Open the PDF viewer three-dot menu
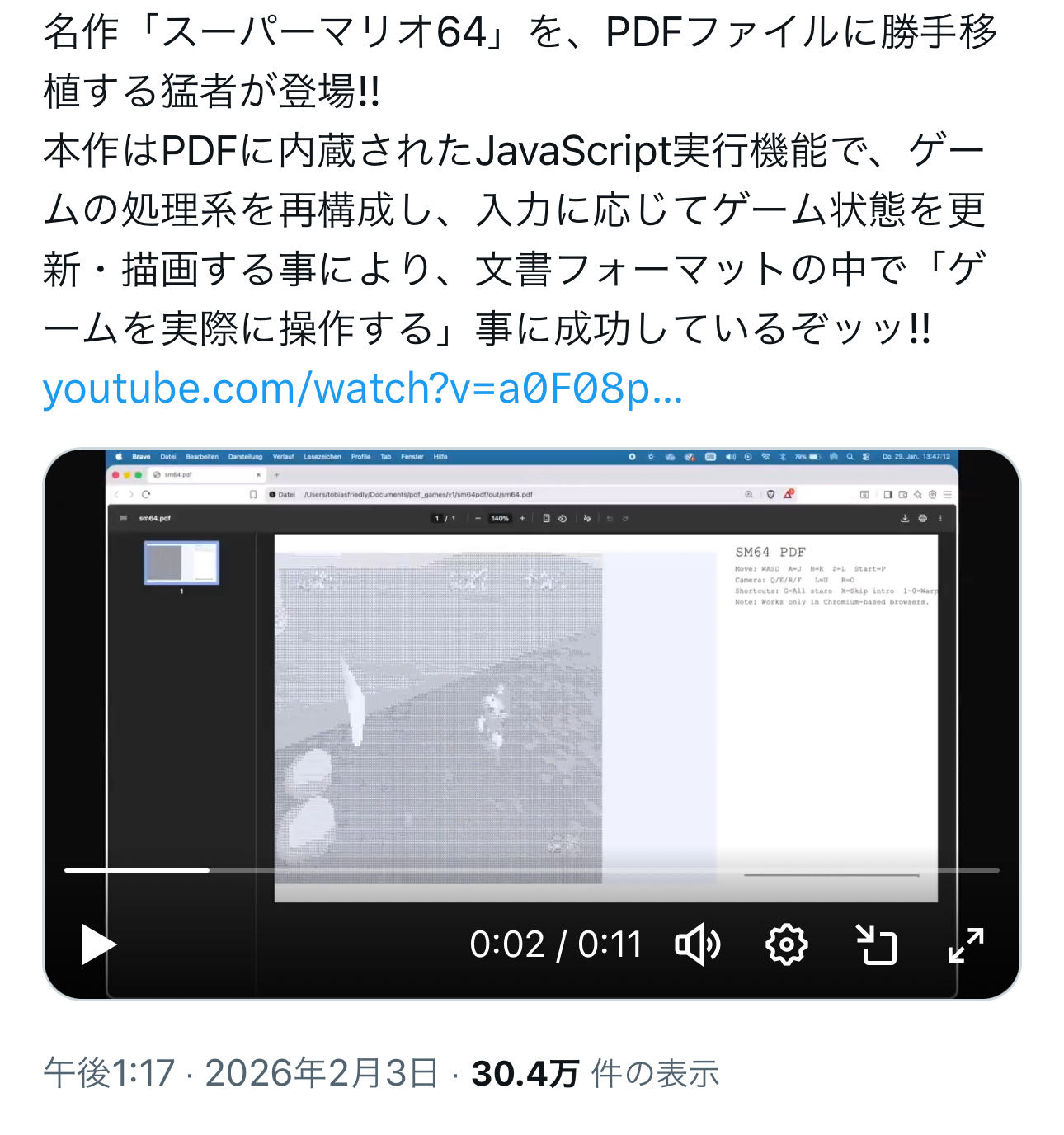The image size is (1064, 1135). [940, 518]
